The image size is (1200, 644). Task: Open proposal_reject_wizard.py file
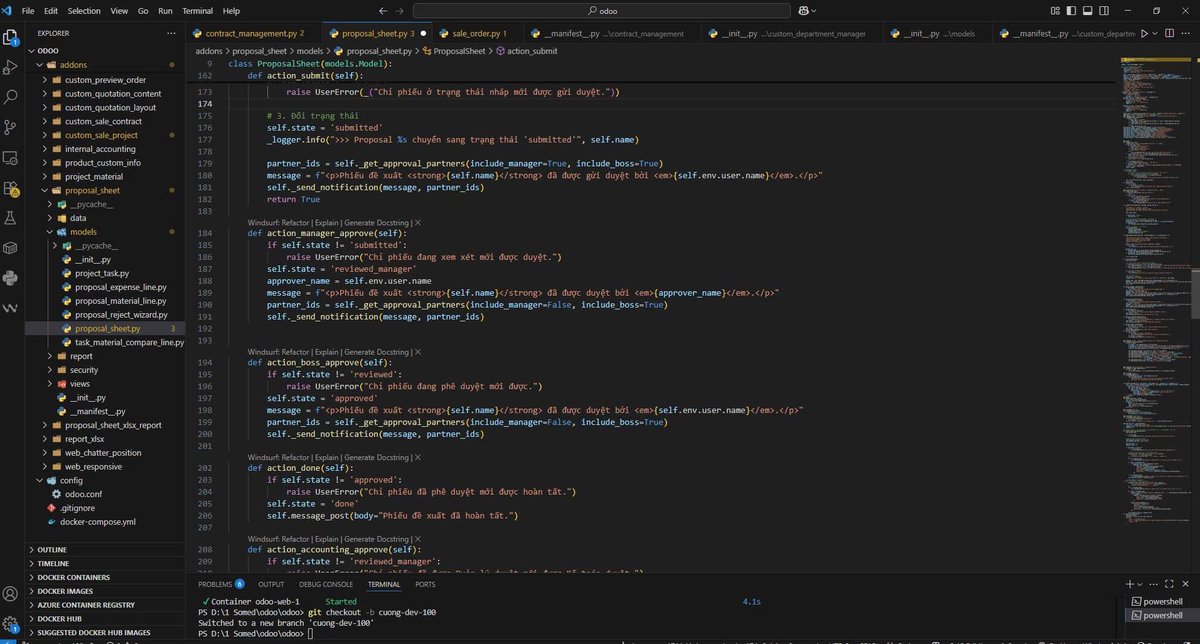pos(121,314)
